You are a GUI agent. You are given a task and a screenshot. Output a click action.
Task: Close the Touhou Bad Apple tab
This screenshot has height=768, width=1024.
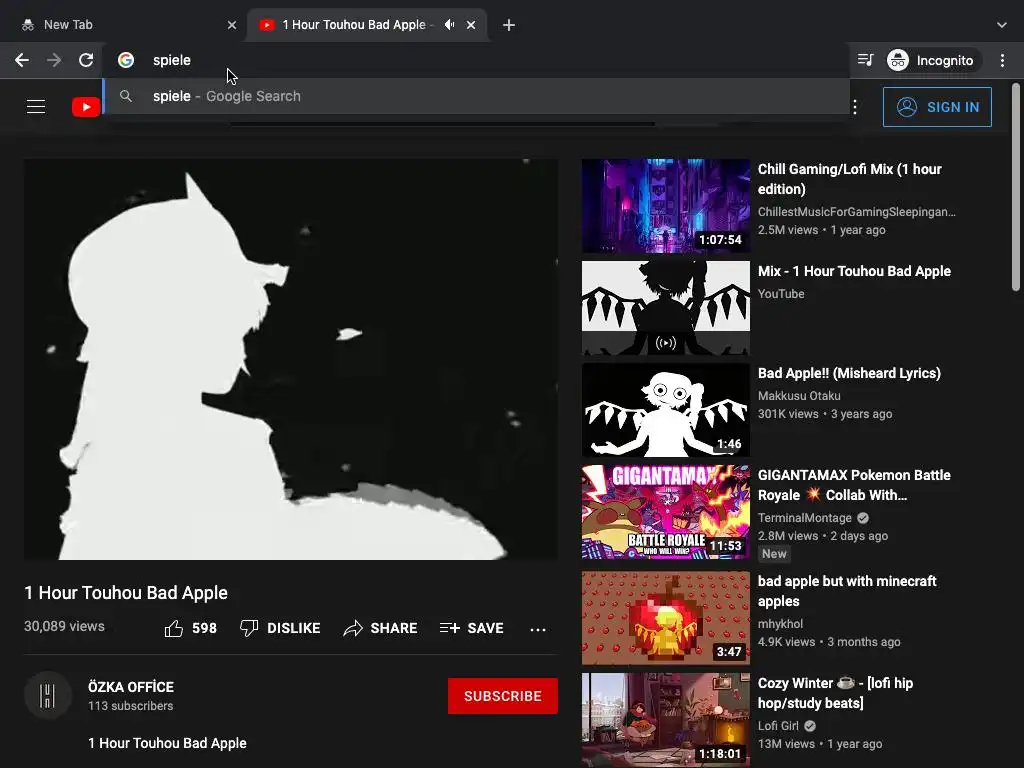pyautogui.click(x=471, y=25)
